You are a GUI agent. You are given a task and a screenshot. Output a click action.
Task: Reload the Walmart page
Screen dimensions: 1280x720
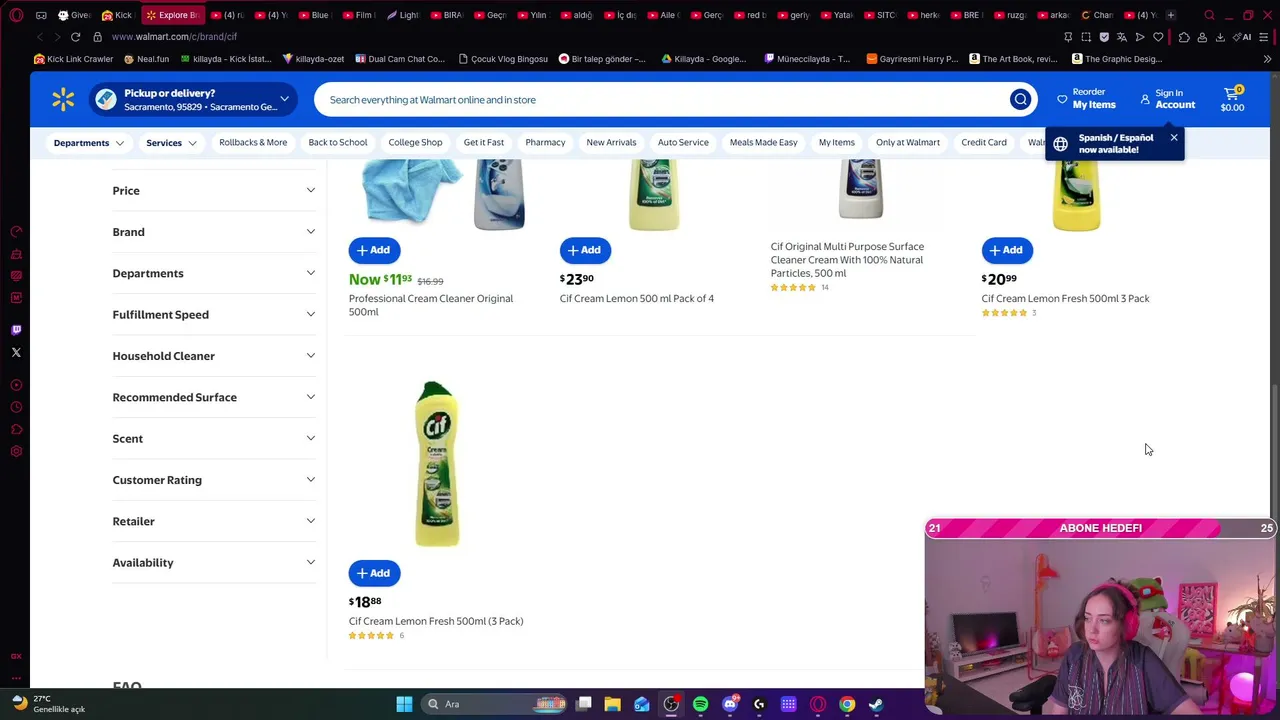(x=75, y=37)
